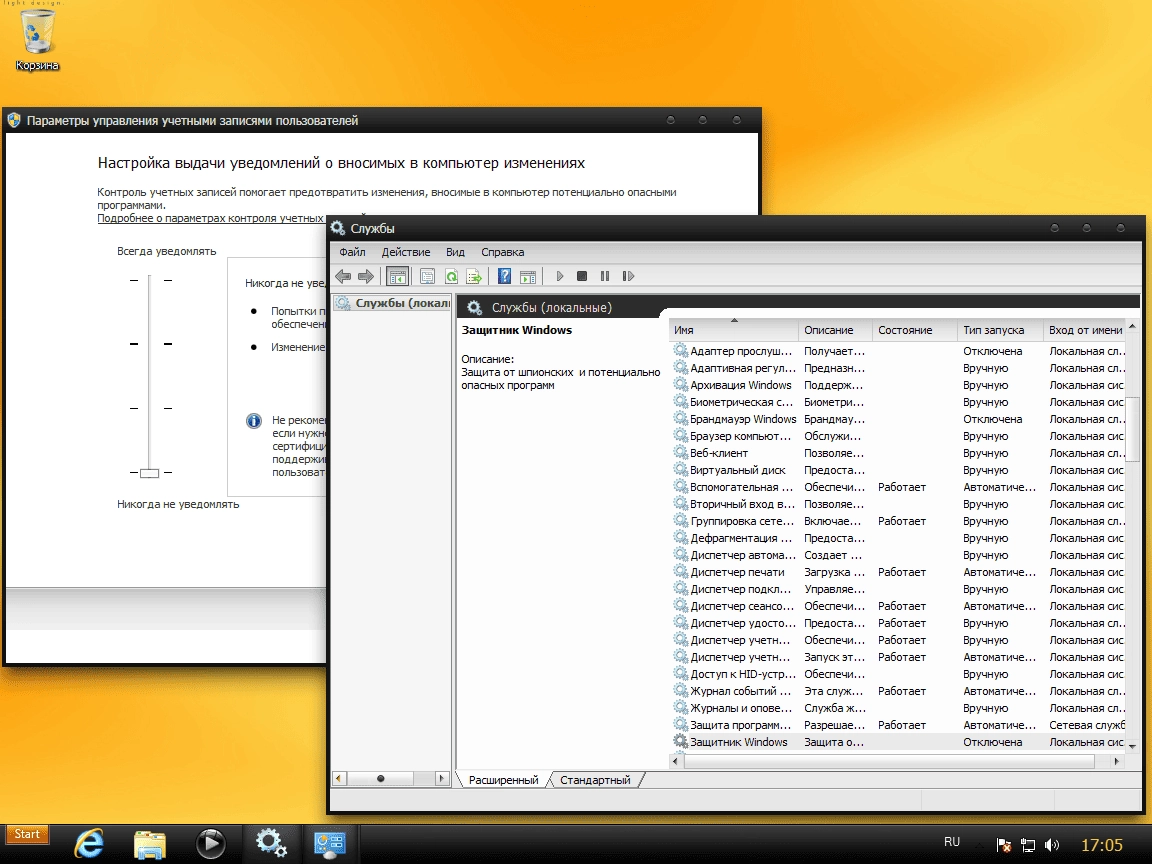Open the Properties toolbar icon in Services
The height and width of the screenshot is (864, 1152).
click(x=428, y=276)
